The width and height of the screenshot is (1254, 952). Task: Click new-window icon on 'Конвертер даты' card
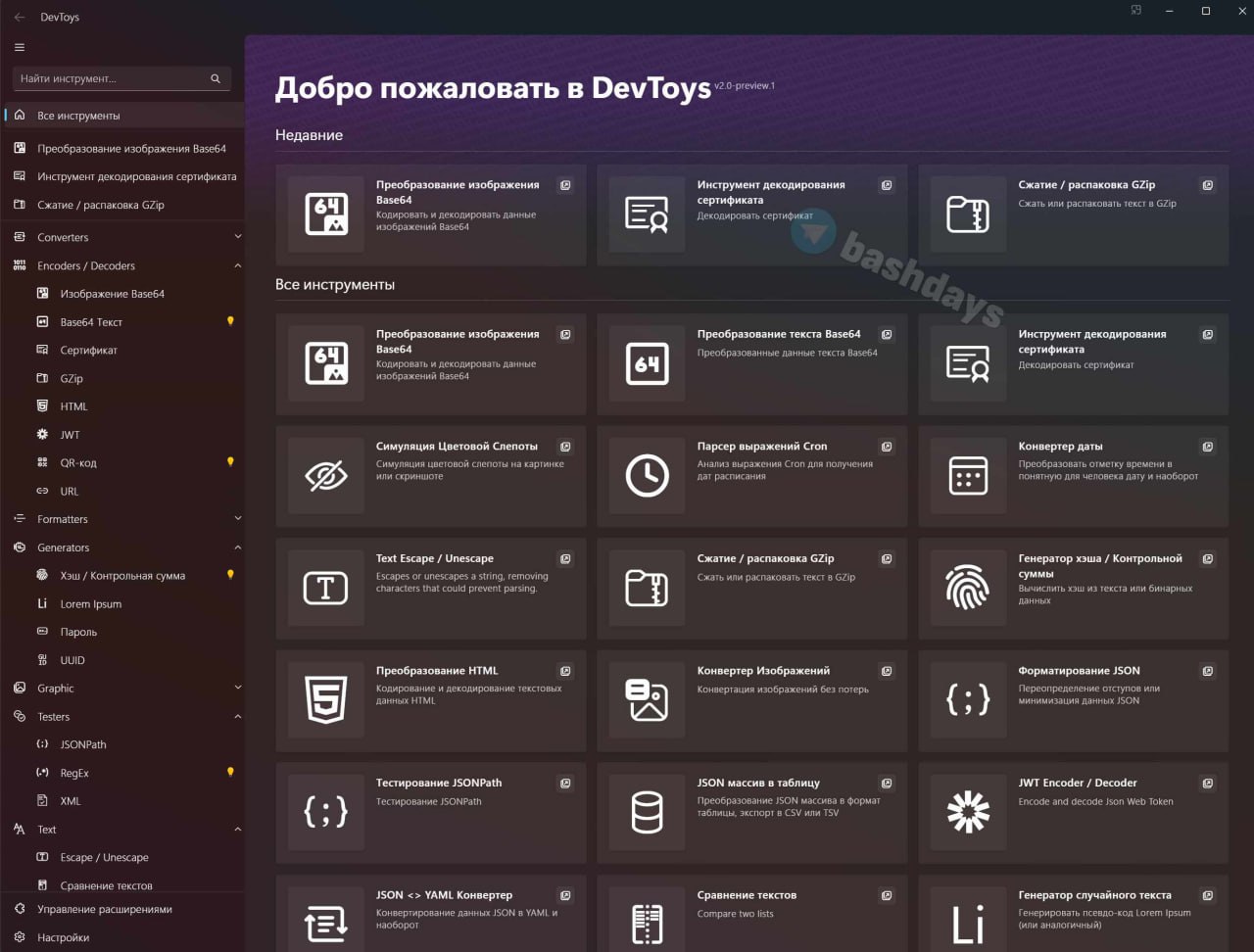click(x=1208, y=447)
